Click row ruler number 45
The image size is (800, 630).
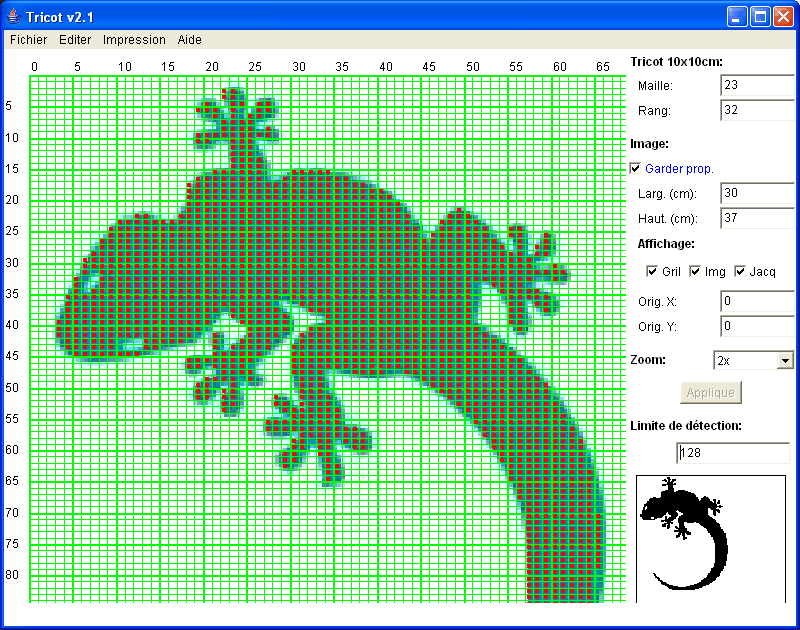pyautogui.click(x=12, y=356)
